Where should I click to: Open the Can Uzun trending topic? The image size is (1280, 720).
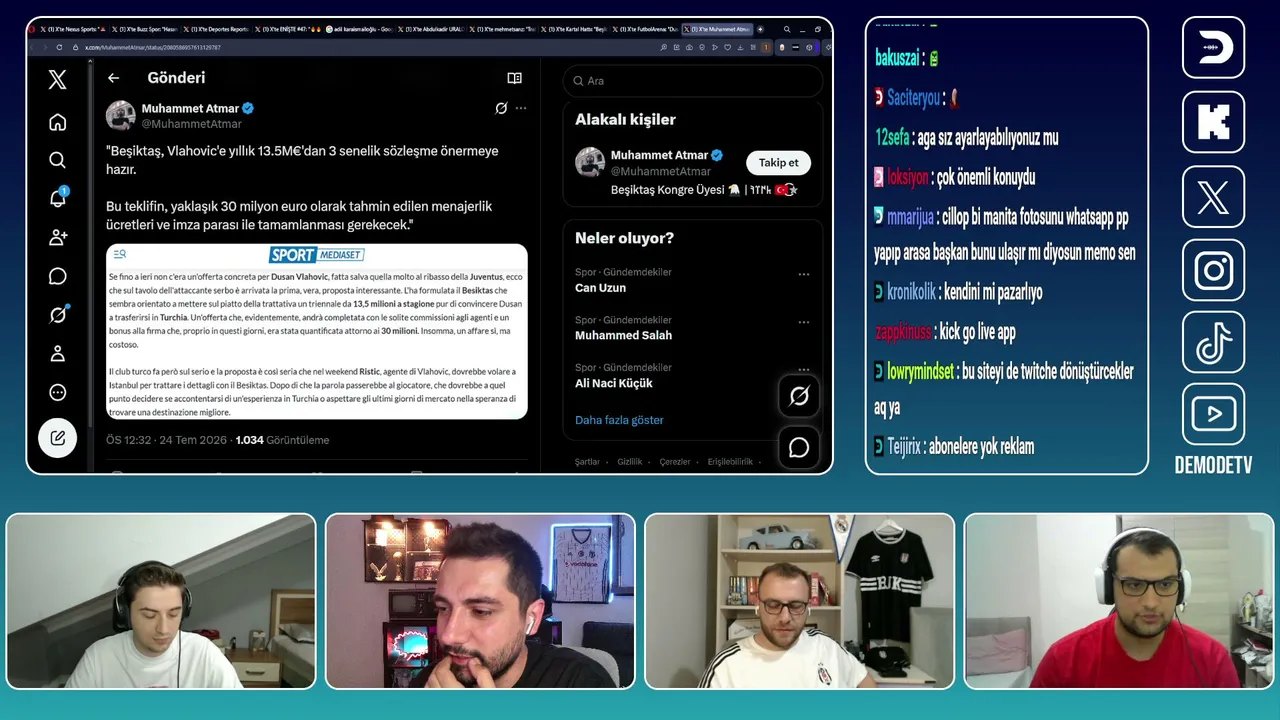[600, 288]
